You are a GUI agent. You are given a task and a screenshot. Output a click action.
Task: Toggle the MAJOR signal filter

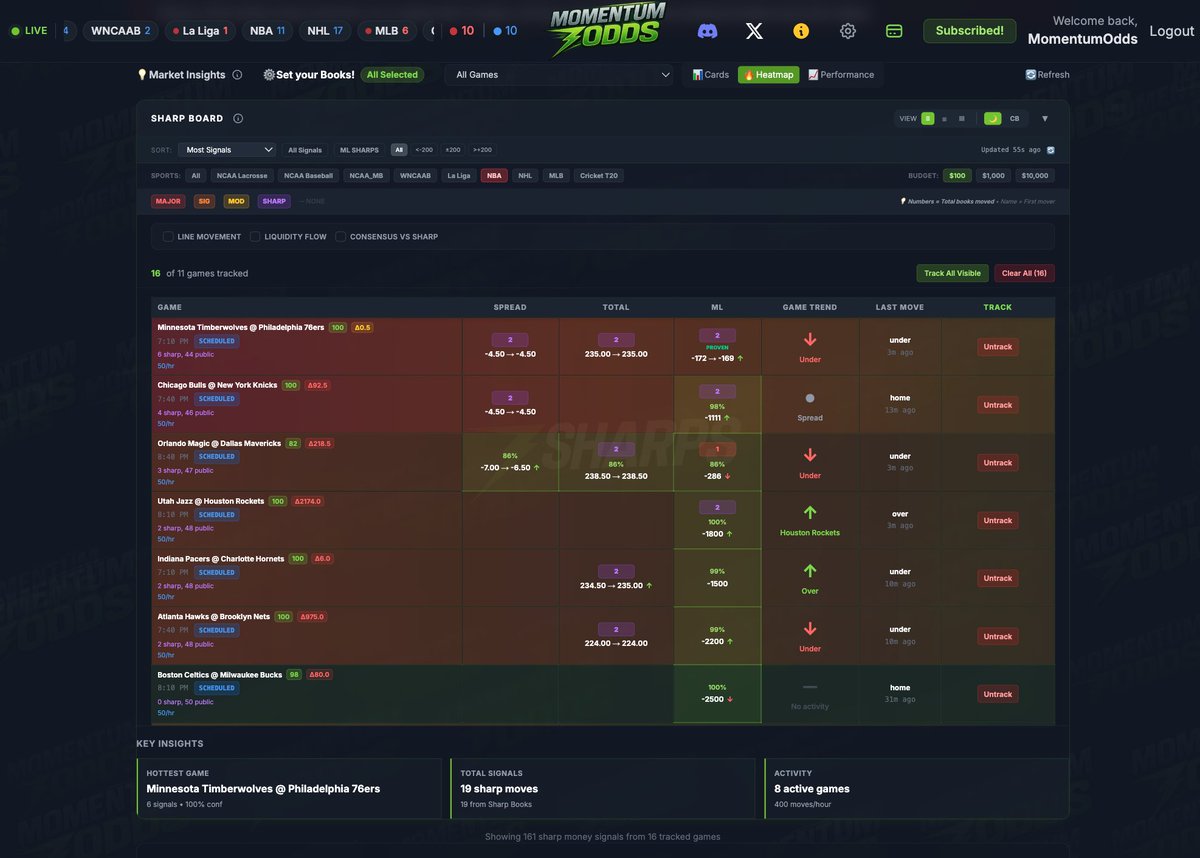(168, 201)
